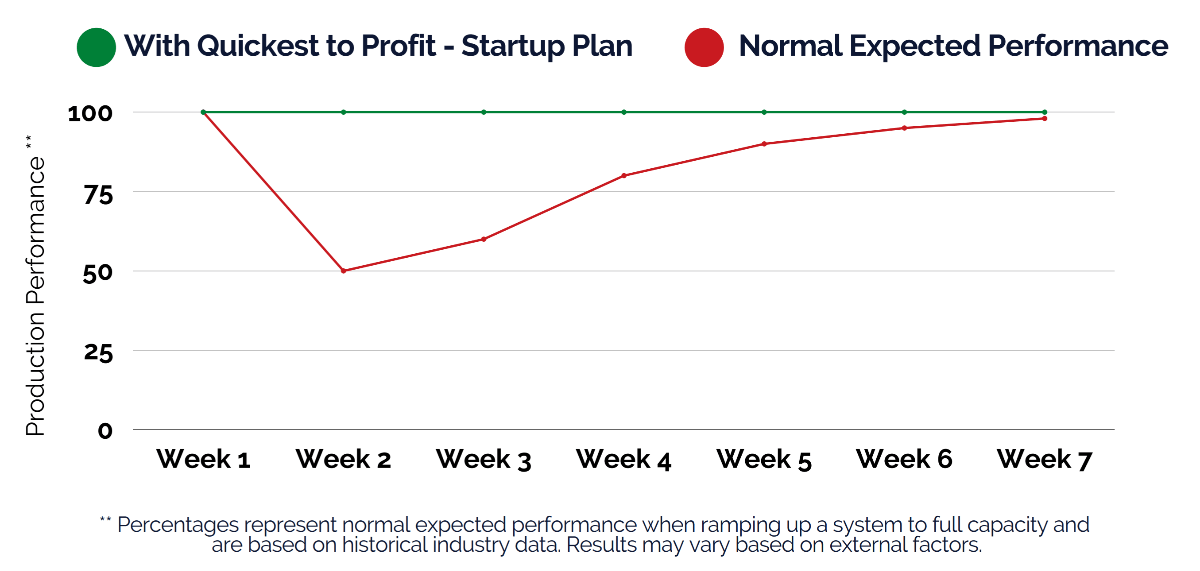Click the red data point at Week 3

tap(484, 239)
